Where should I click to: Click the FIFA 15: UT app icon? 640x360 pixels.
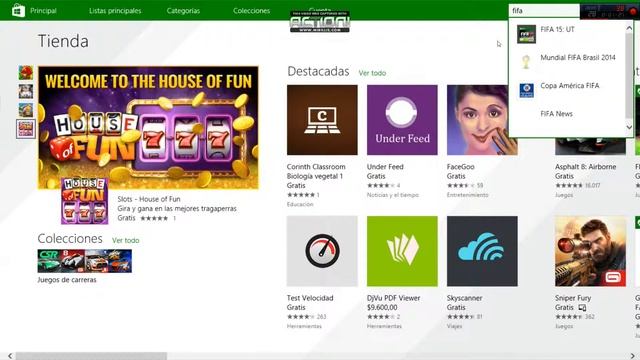(x=526, y=34)
